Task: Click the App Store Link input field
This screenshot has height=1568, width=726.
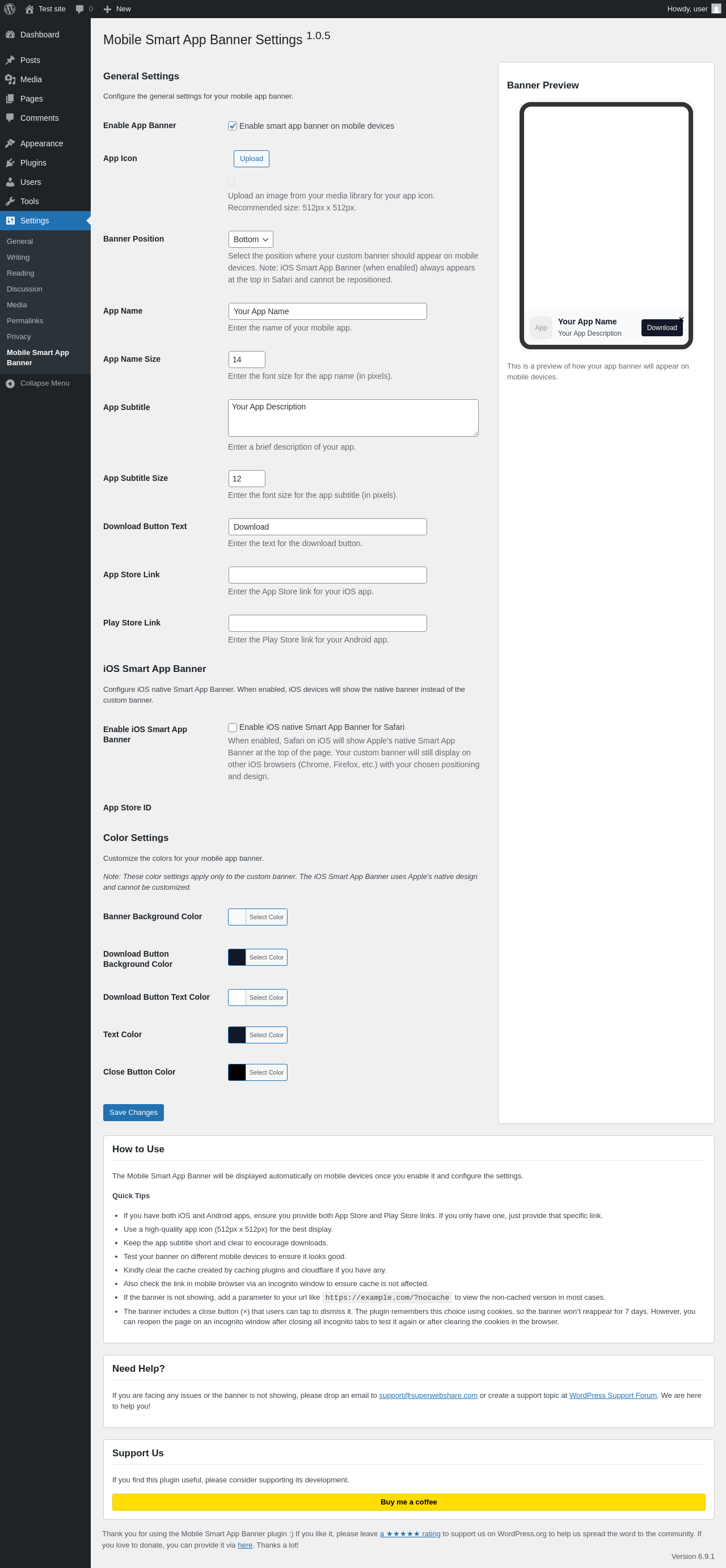Action: pos(327,574)
